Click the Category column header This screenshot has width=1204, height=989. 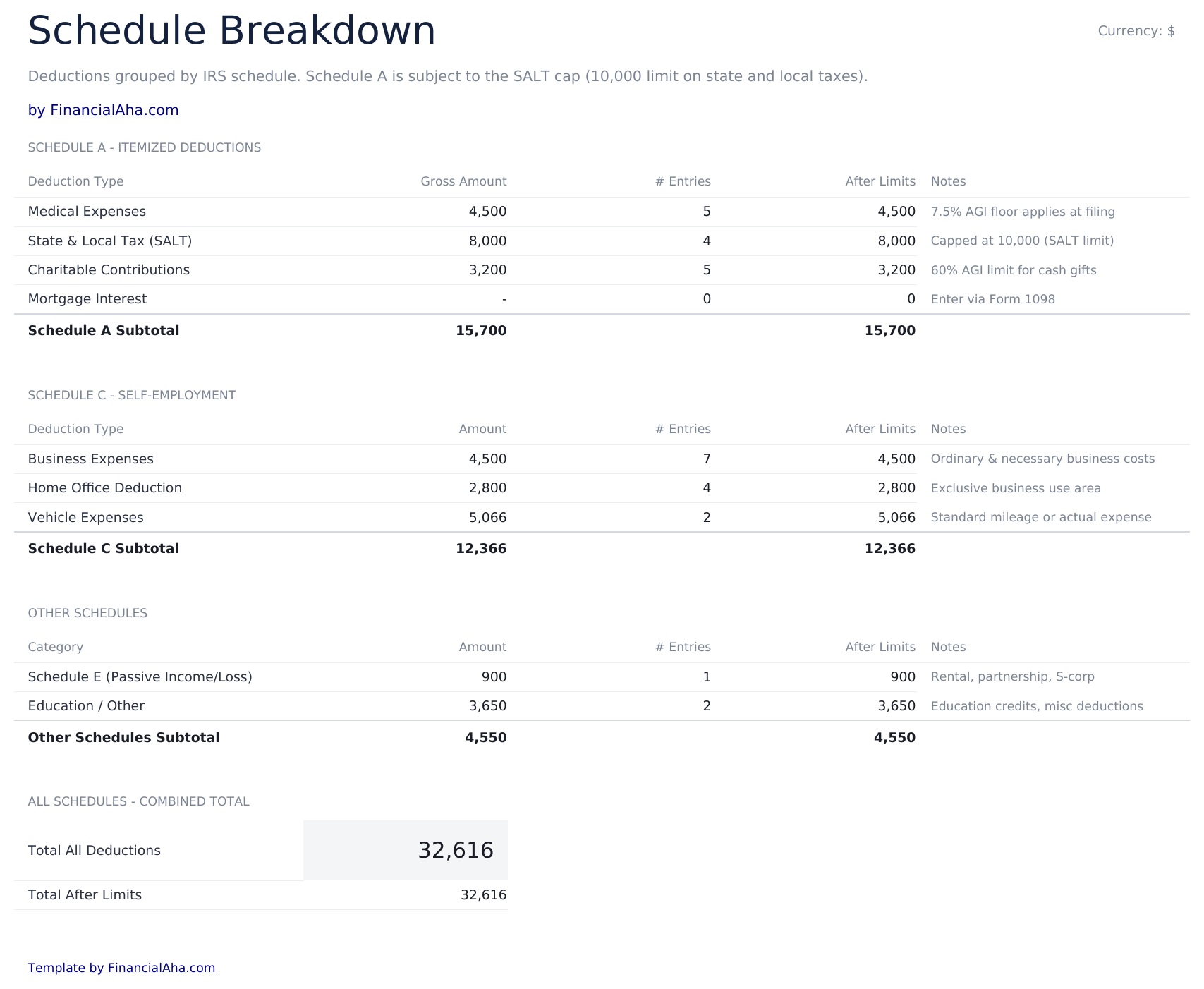coord(56,648)
